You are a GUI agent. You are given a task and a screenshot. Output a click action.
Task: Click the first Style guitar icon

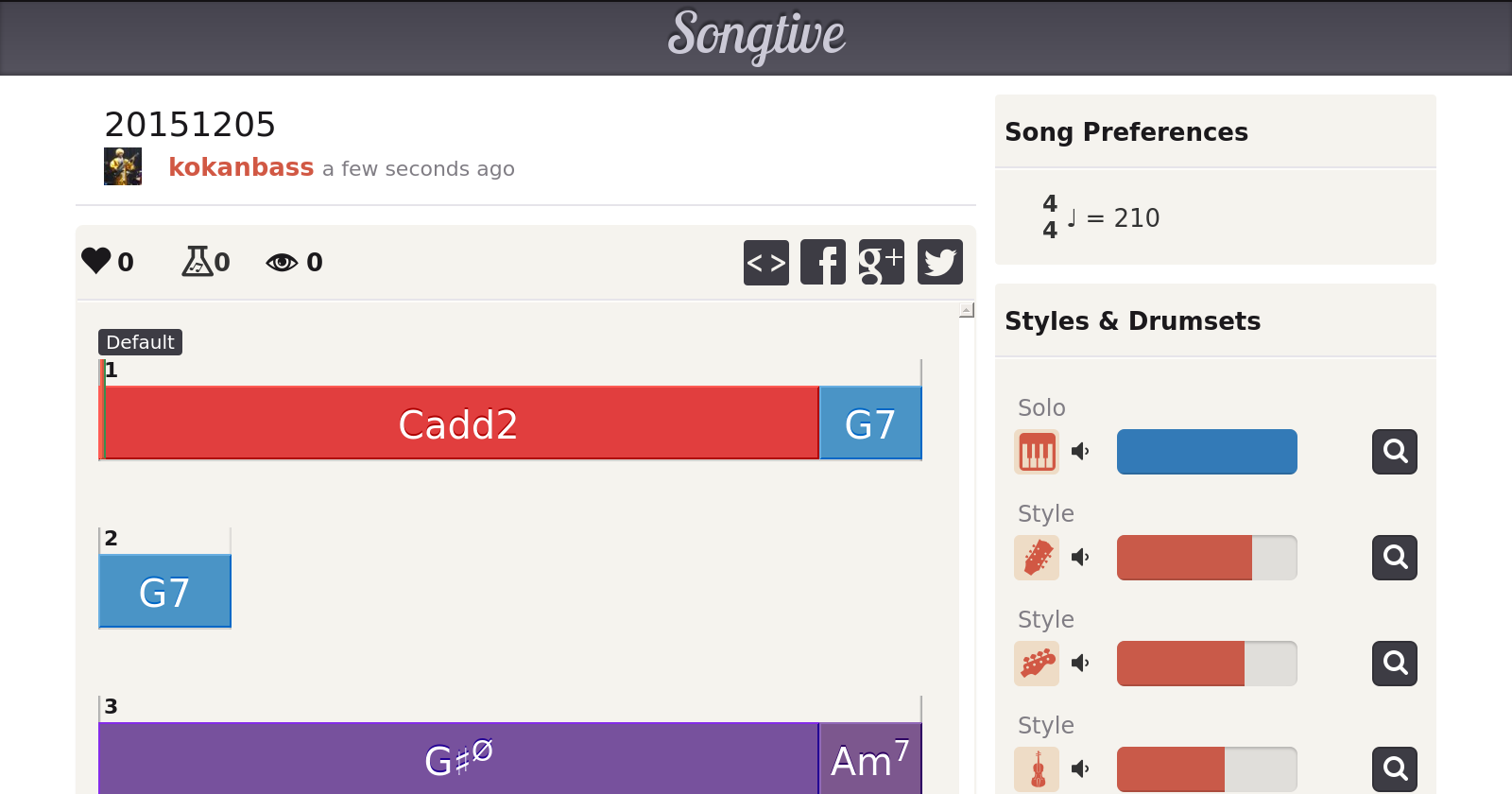point(1037,558)
